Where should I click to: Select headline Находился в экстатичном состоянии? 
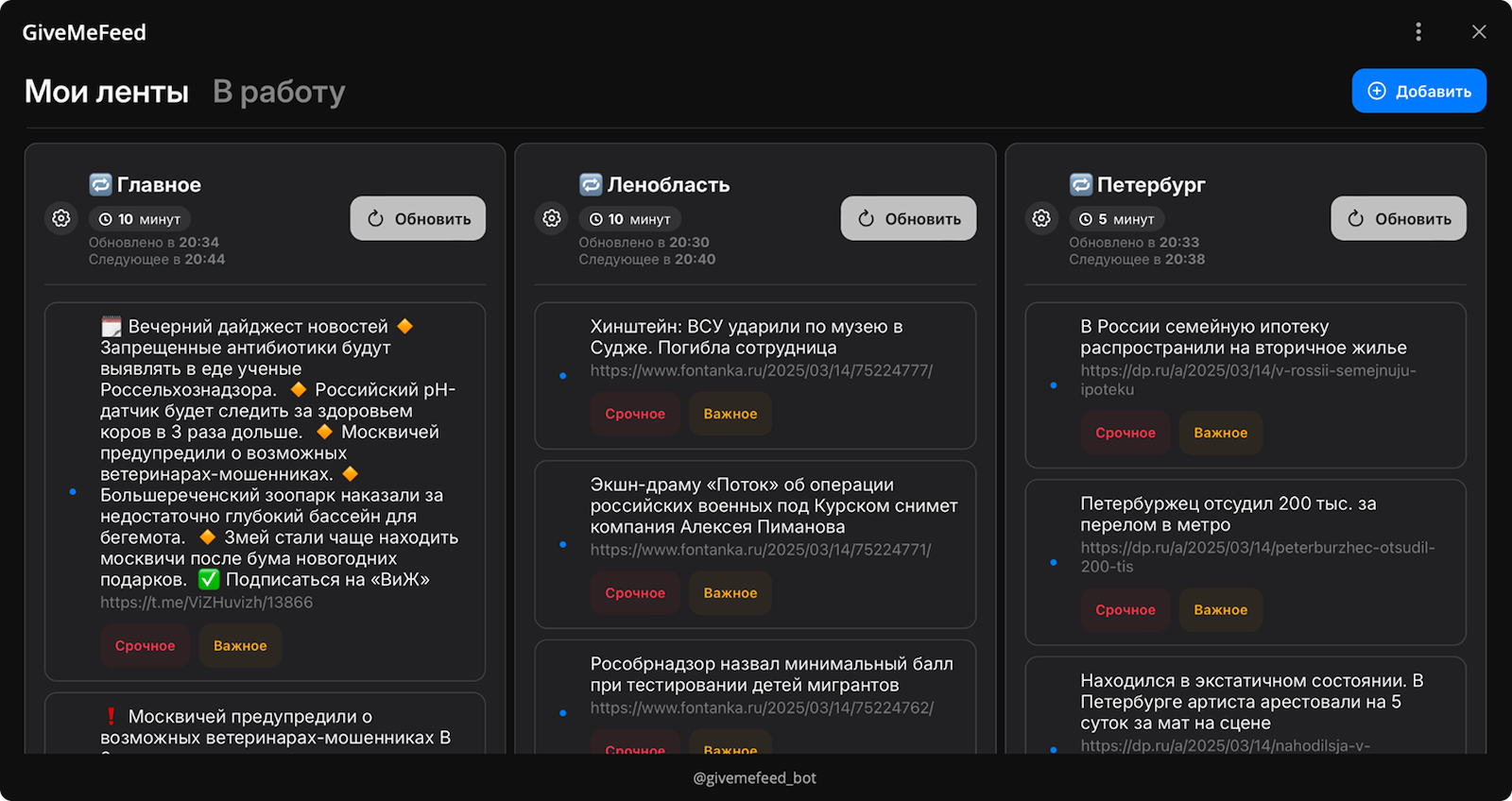[1252, 702]
